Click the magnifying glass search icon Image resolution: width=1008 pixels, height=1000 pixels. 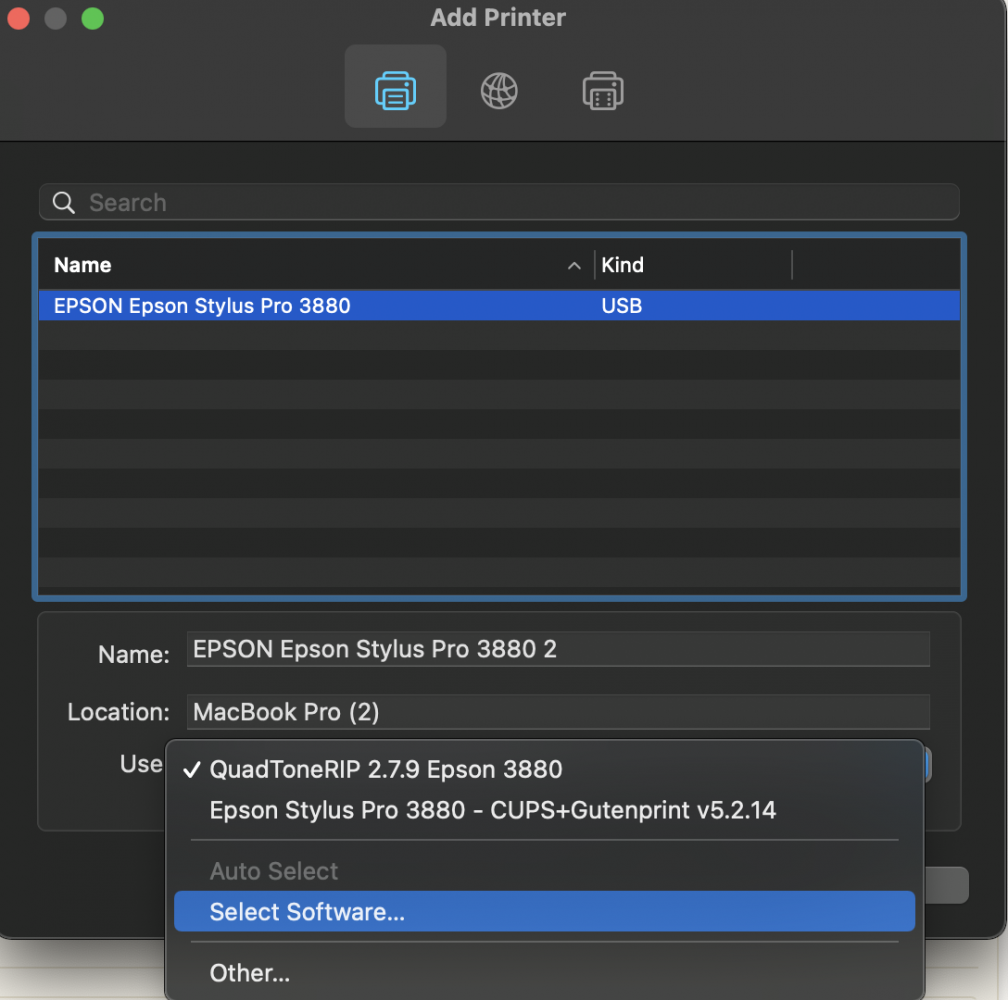(64, 202)
